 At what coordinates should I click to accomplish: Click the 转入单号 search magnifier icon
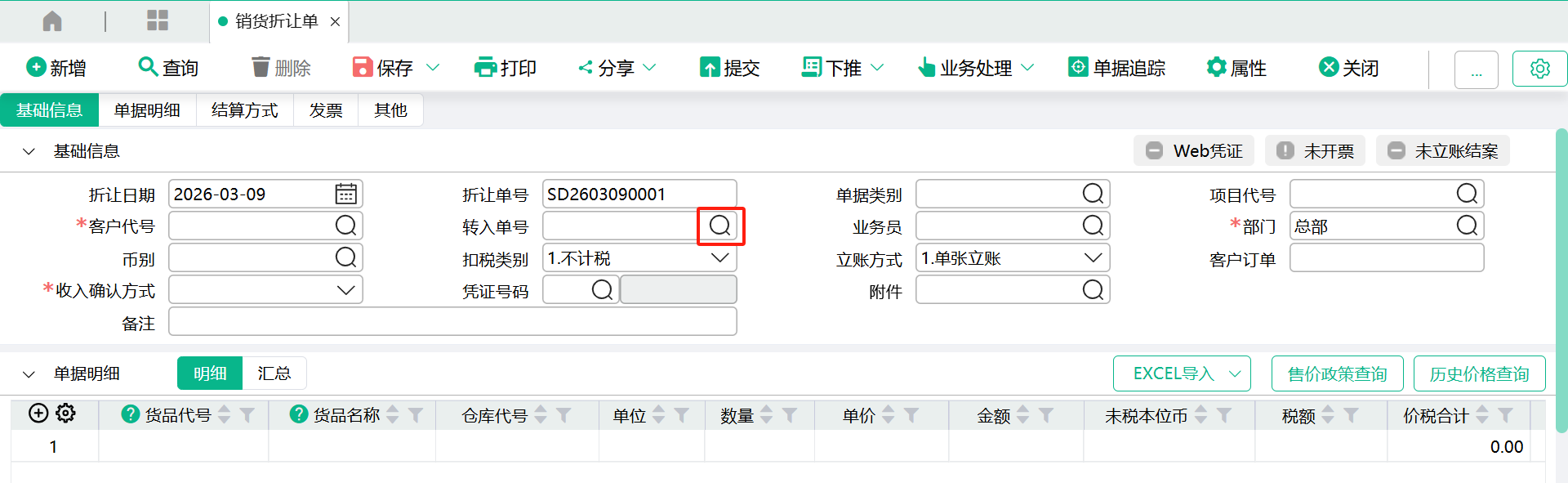[719, 226]
